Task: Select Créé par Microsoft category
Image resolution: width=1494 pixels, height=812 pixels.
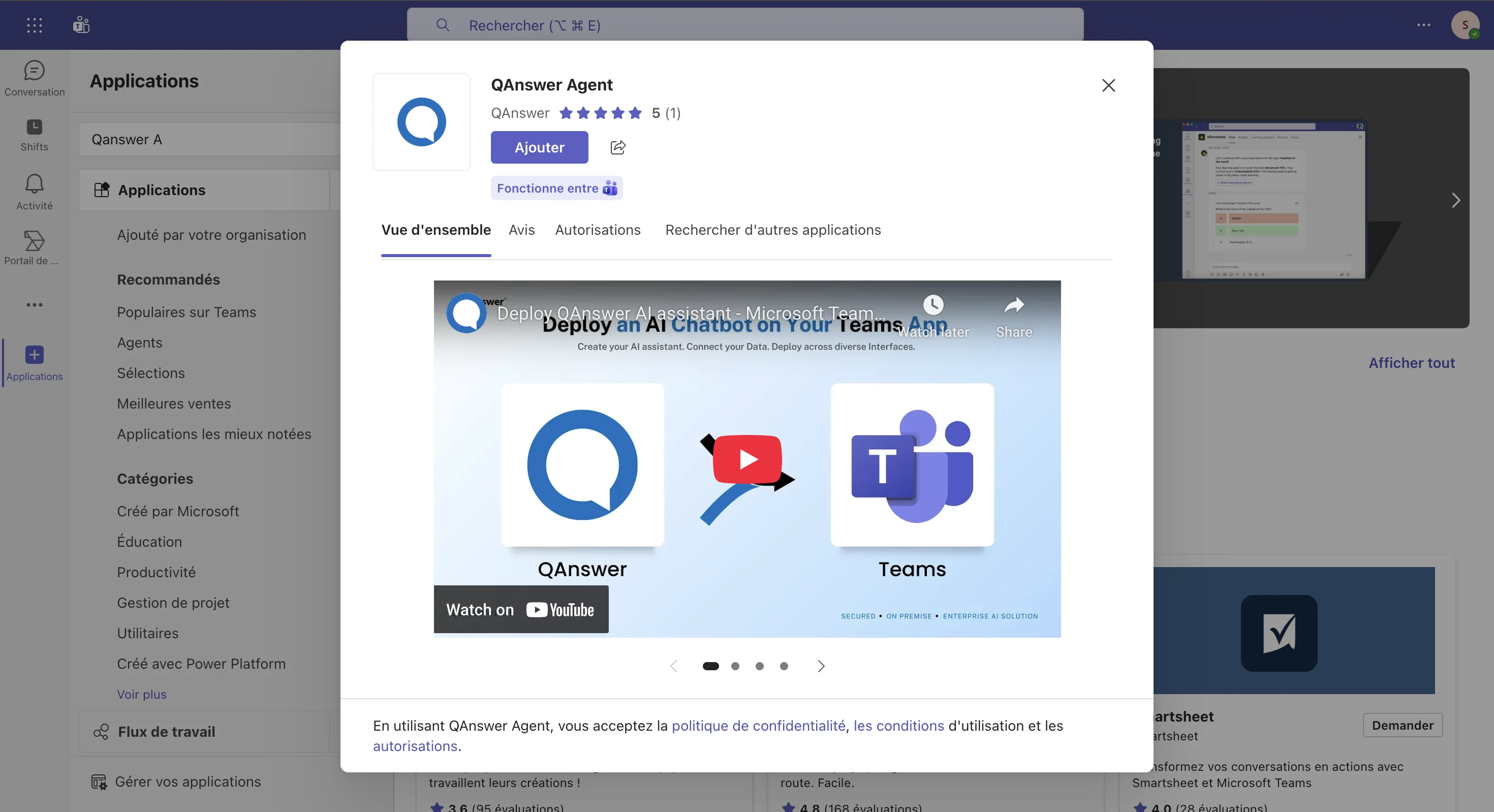Action: 177,511
